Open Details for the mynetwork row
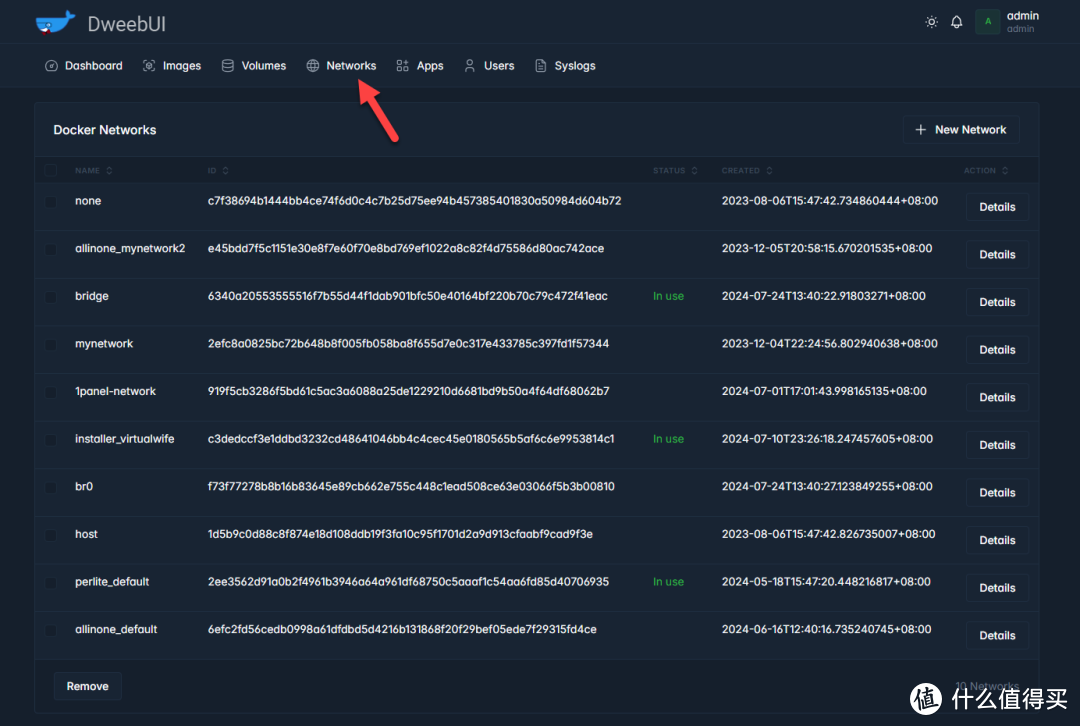 point(997,350)
